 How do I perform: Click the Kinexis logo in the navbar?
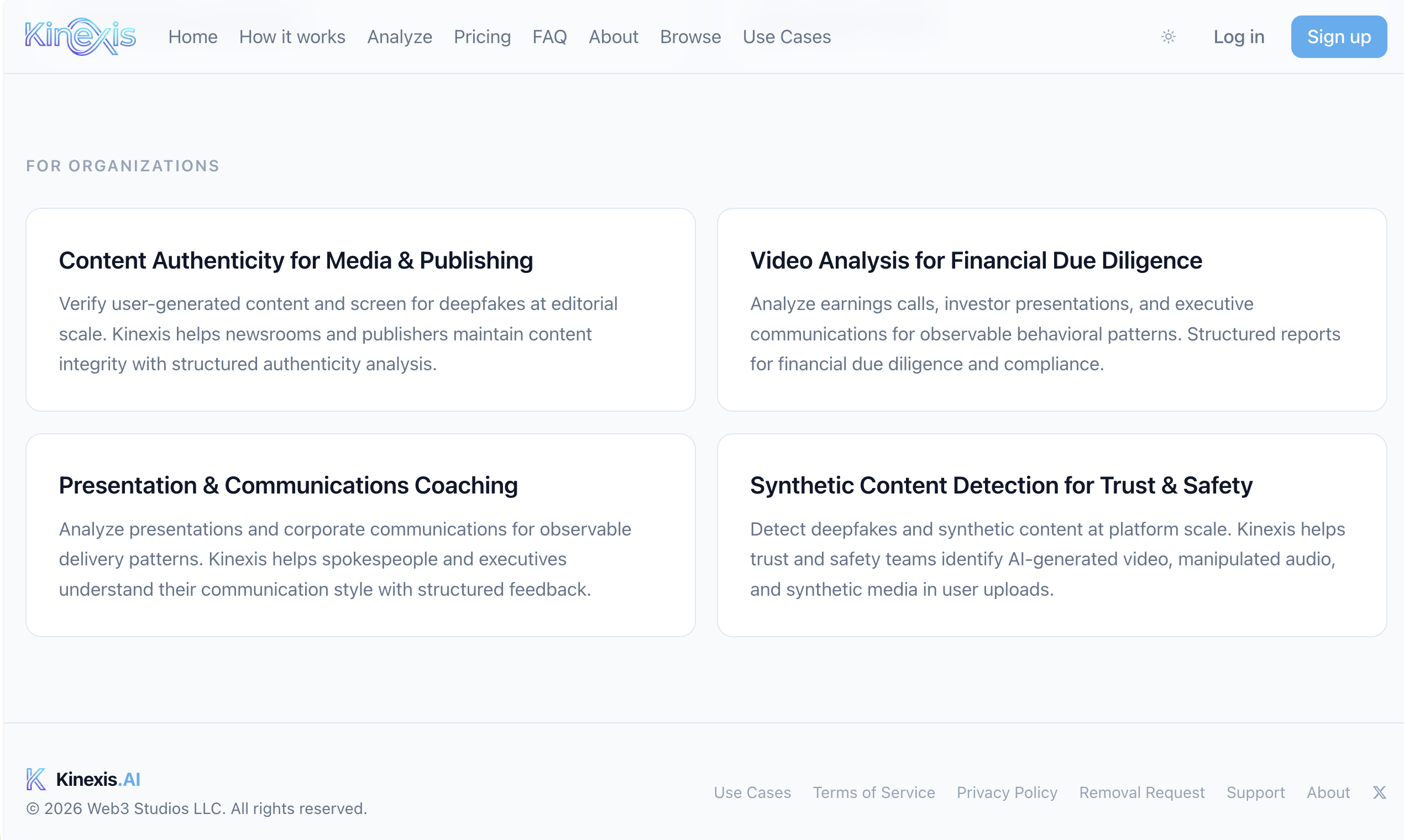click(81, 36)
